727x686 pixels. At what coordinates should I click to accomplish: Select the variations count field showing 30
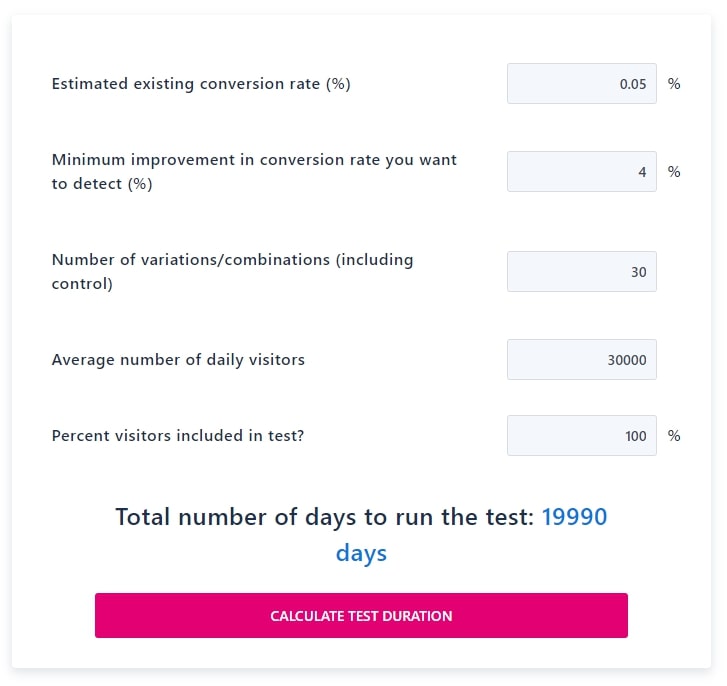coord(581,272)
